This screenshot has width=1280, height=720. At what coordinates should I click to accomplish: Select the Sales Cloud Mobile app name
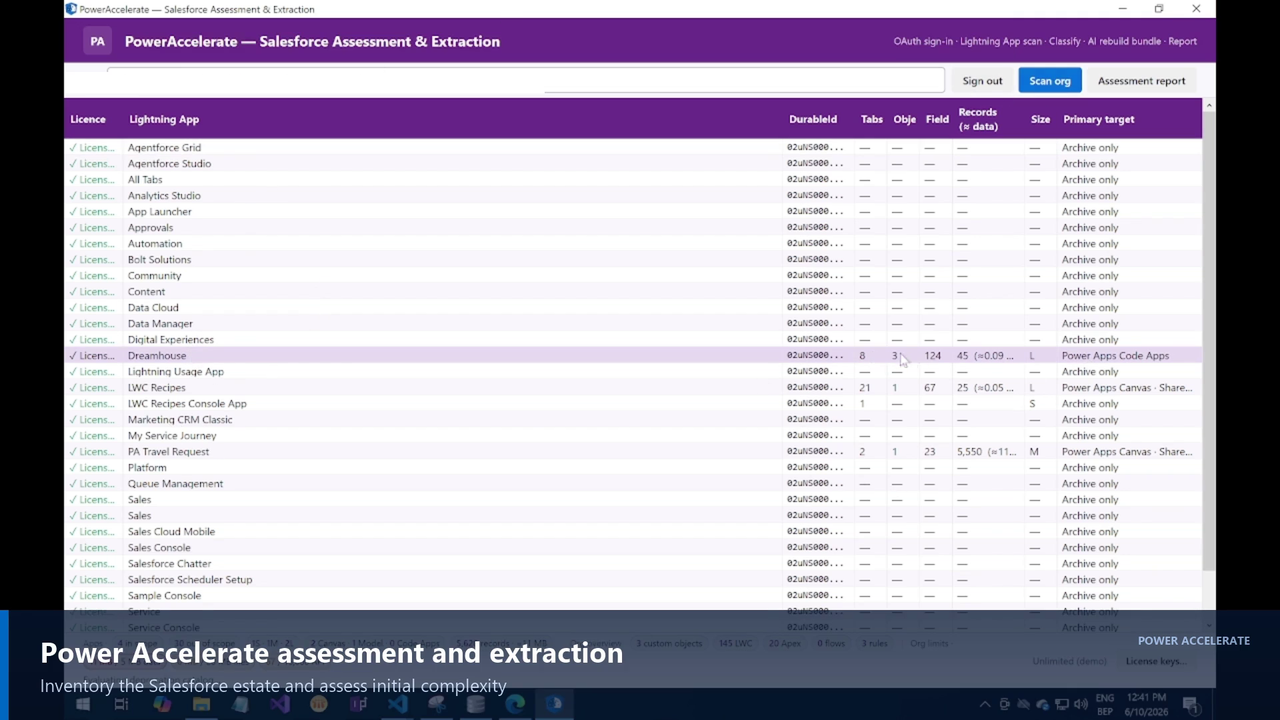(171, 532)
